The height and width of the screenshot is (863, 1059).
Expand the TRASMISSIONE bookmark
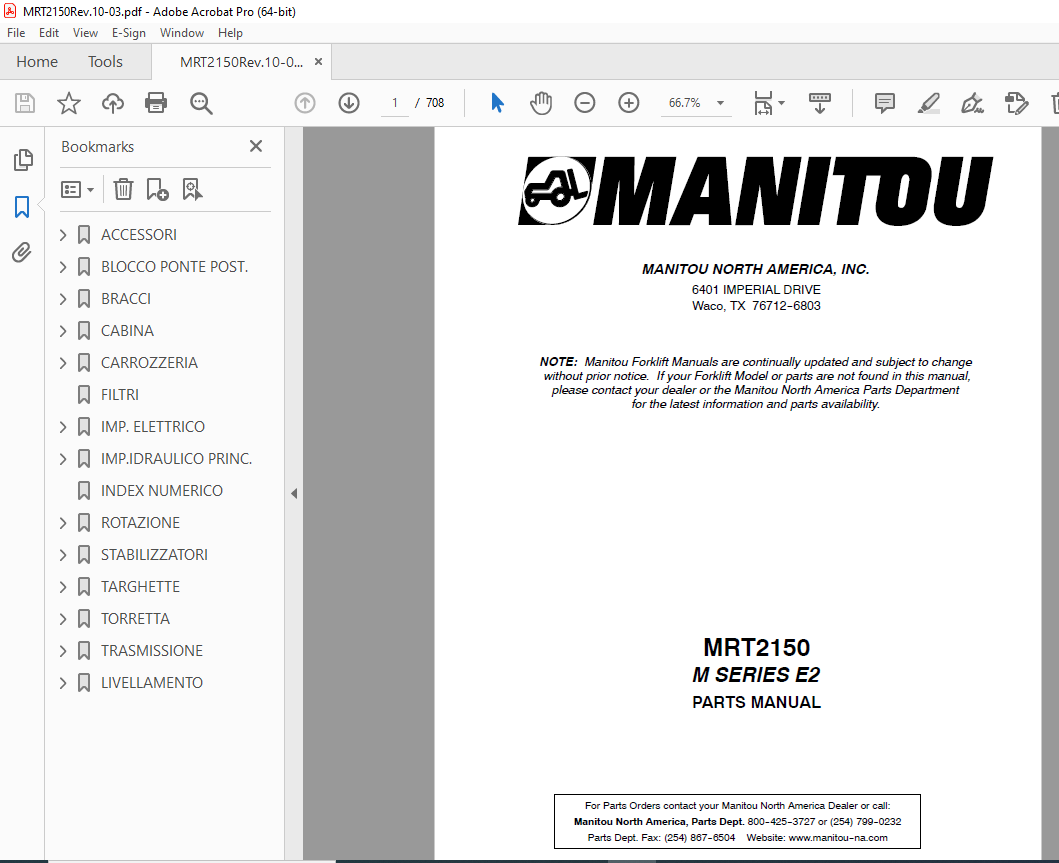pos(63,650)
